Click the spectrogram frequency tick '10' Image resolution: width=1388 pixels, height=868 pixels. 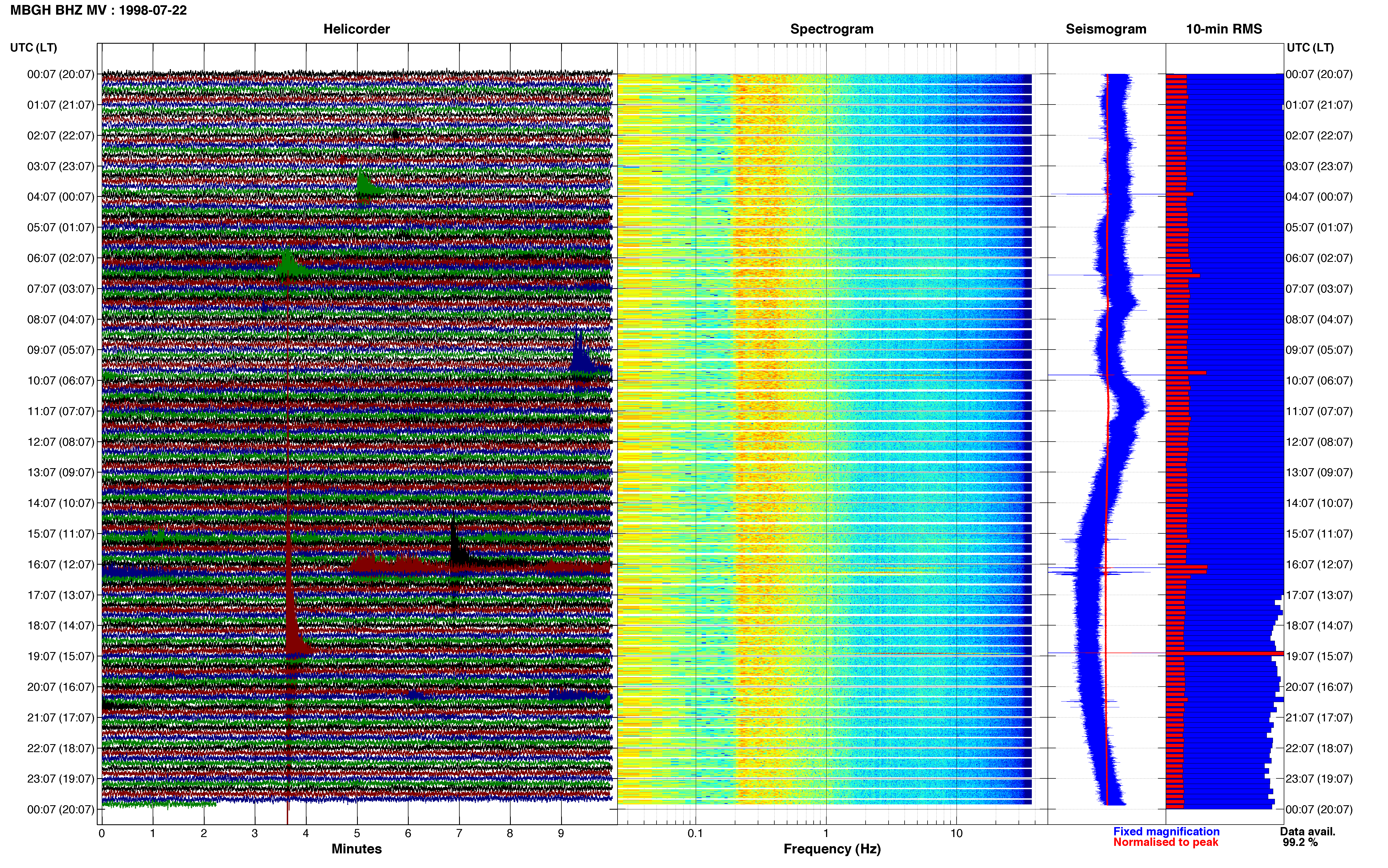point(956,833)
